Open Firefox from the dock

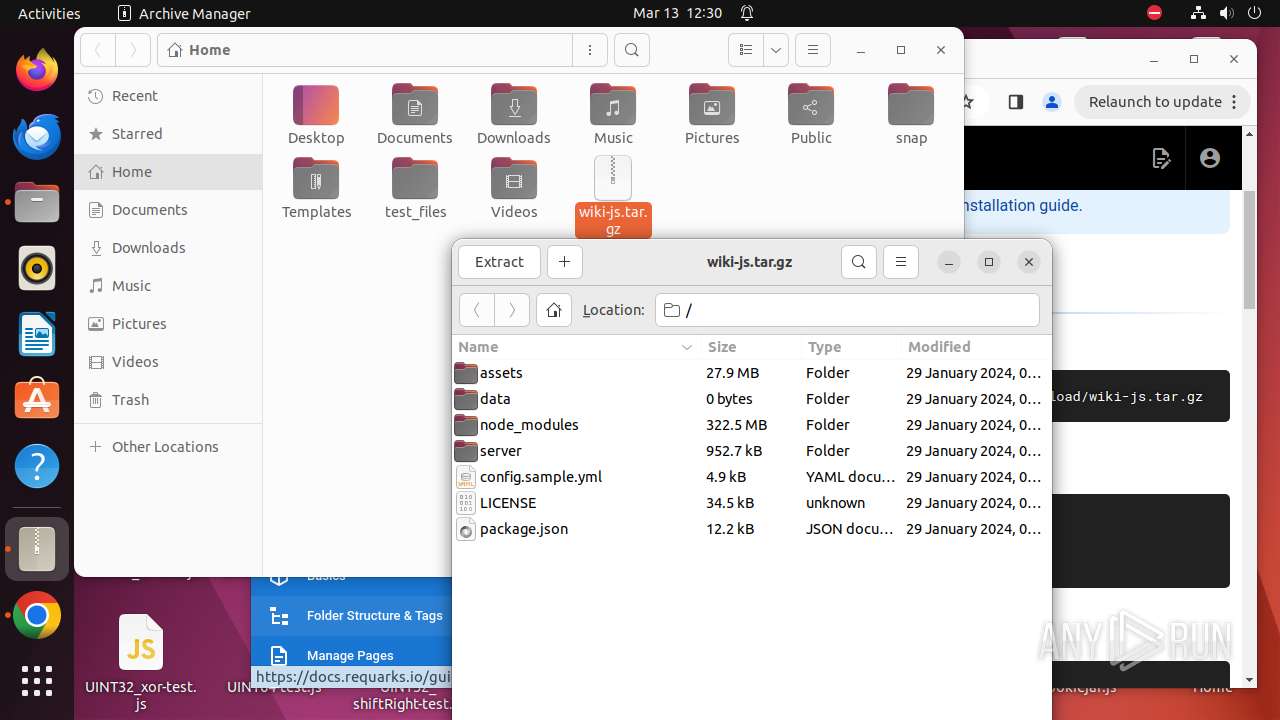click(x=37, y=72)
